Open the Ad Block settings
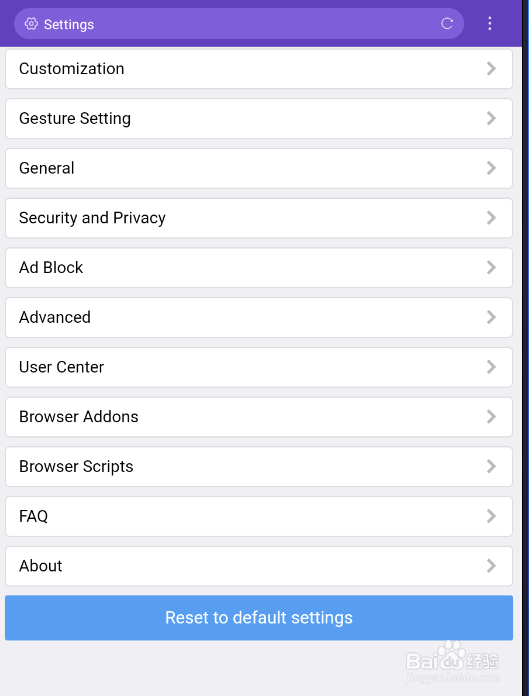This screenshot has height=696, width=529. coord(259,268)
